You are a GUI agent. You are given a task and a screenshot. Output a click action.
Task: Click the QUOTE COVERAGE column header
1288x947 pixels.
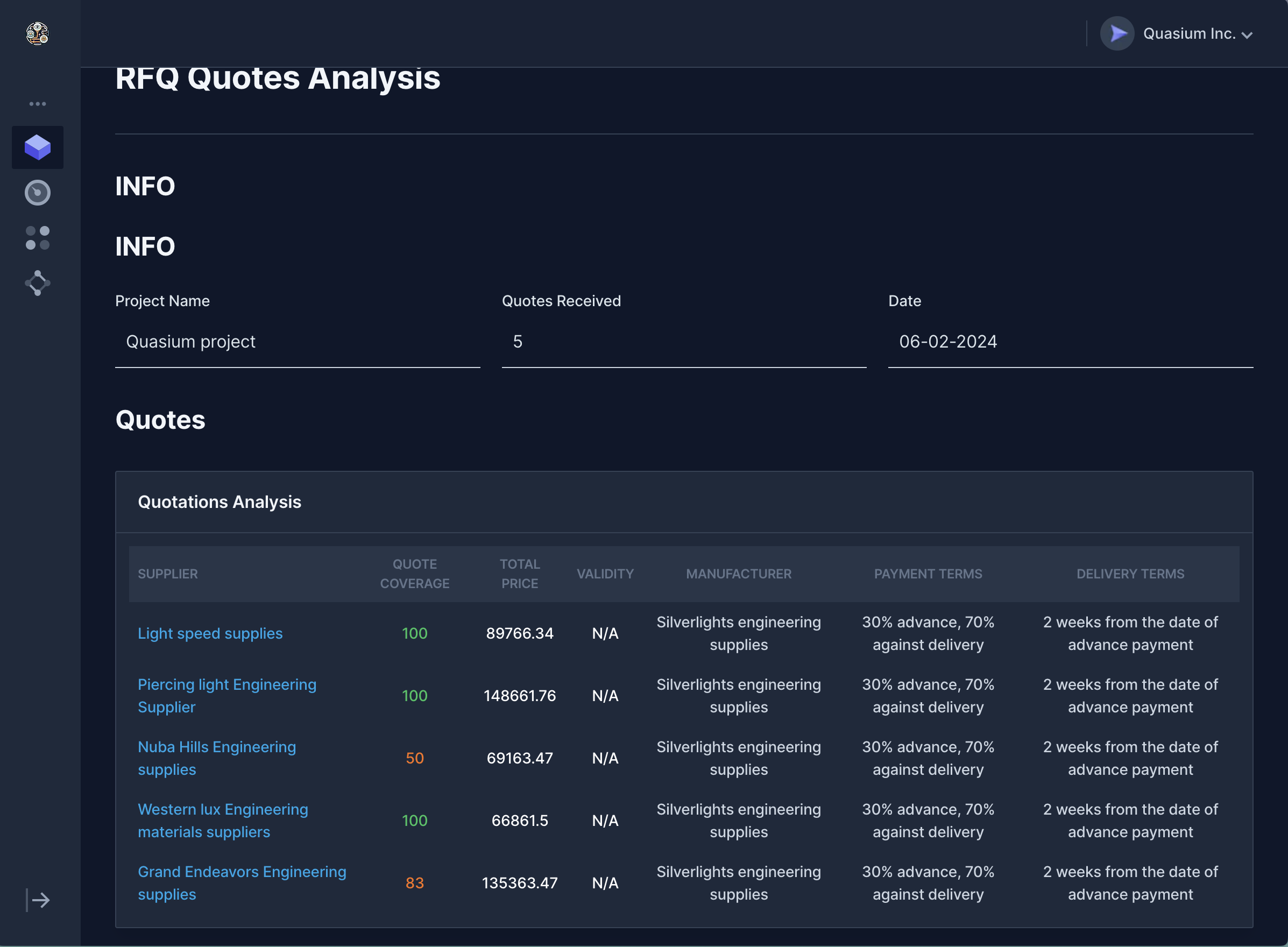(x=414, y=574)
